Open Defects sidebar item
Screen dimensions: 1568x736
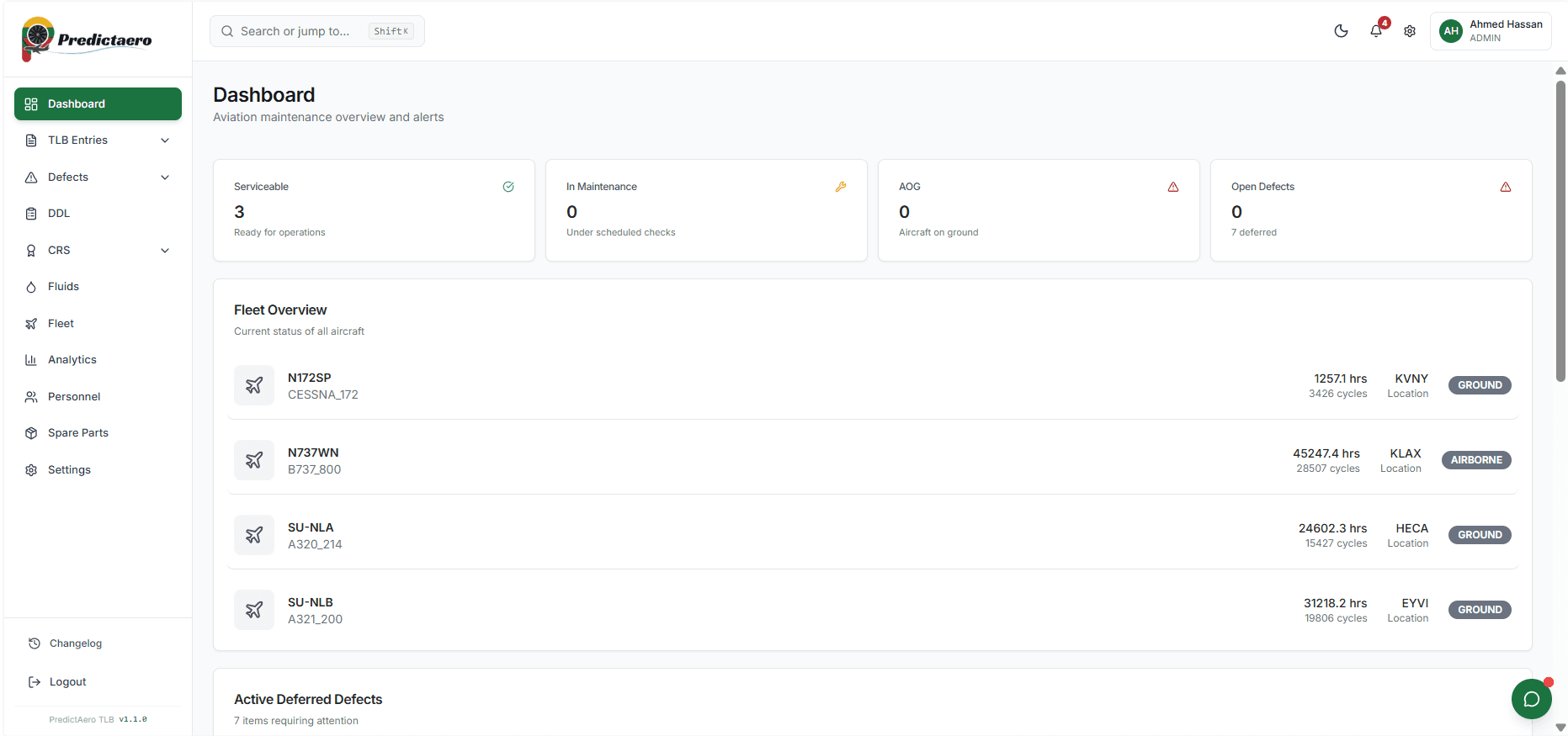(x=98, y=177)
